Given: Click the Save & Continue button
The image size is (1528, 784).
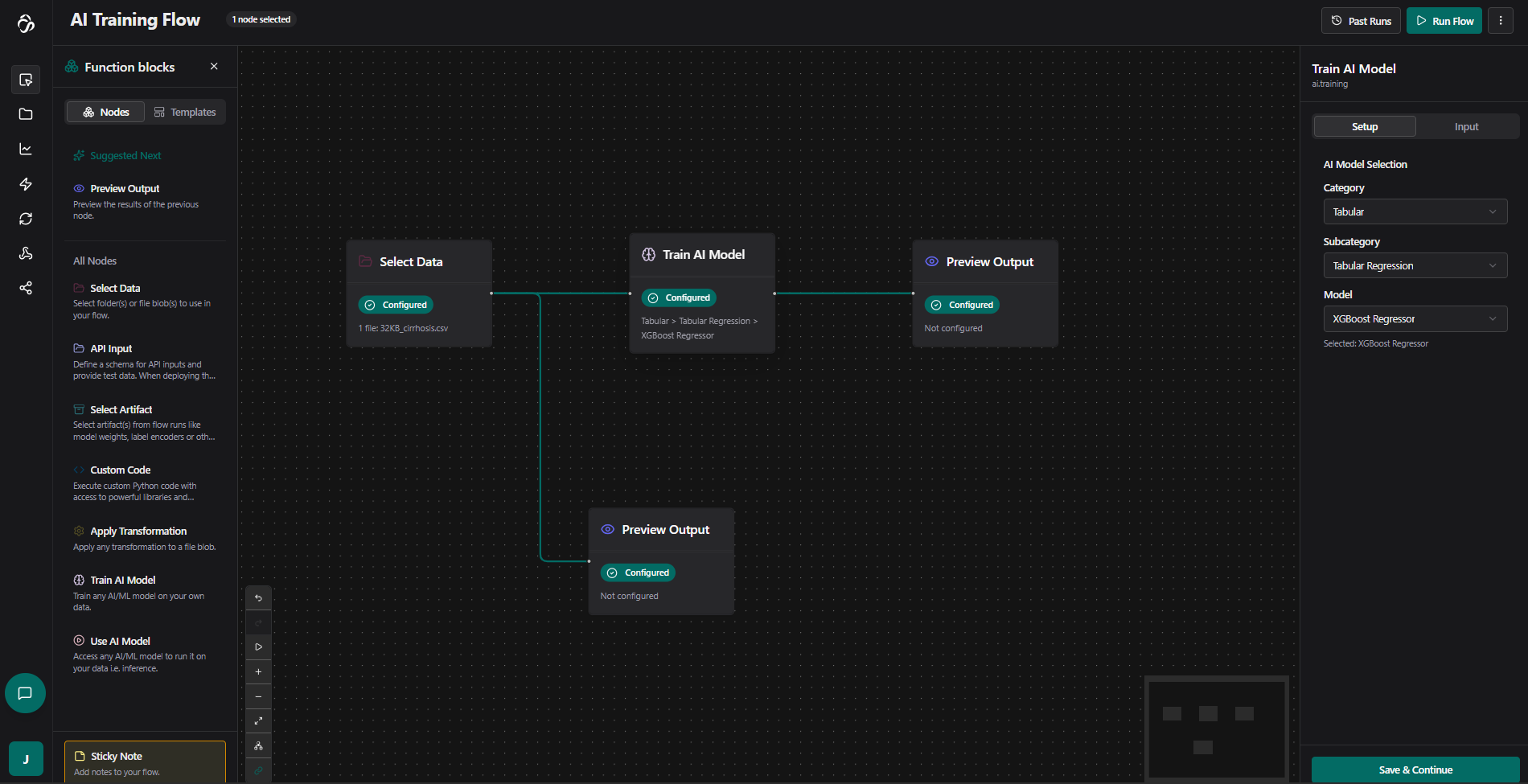Looking at the screenshot, I should pyautogui.click(x=1415, y=770).
